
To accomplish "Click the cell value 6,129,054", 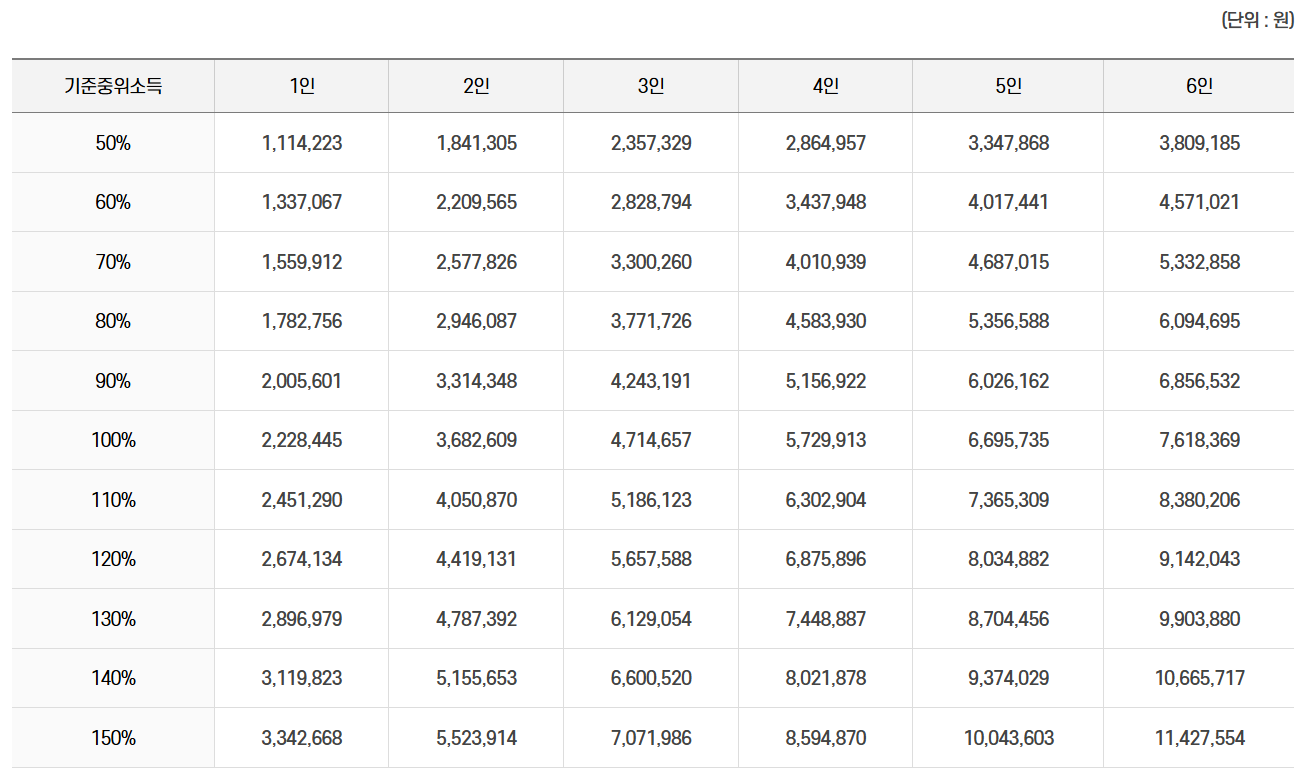I will pos(651,619).
